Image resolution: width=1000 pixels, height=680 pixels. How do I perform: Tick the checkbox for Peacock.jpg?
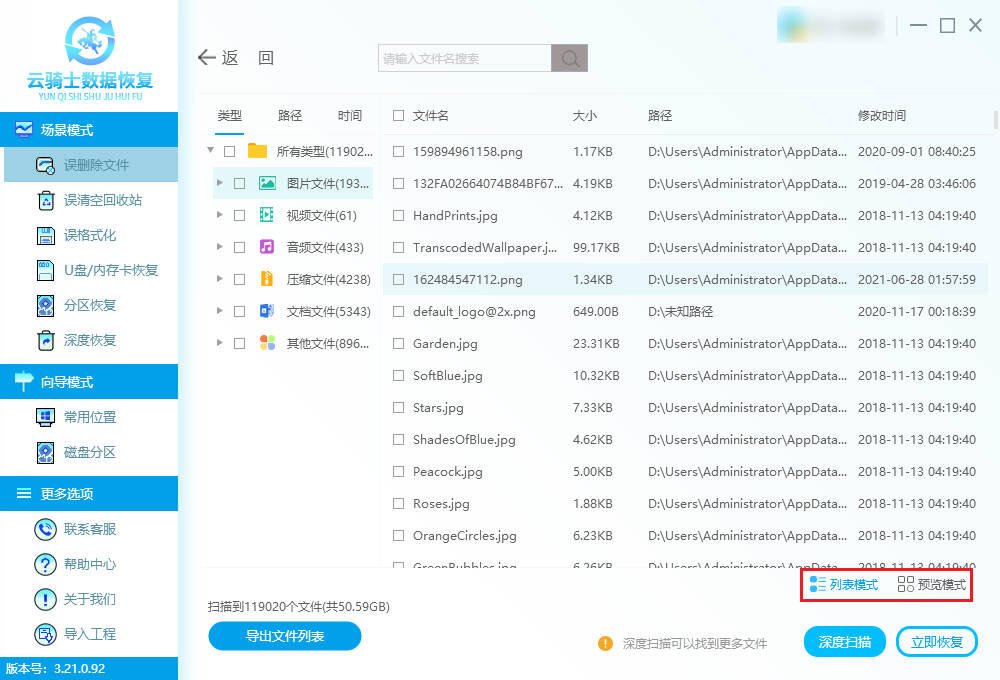(x=399, y=471)
